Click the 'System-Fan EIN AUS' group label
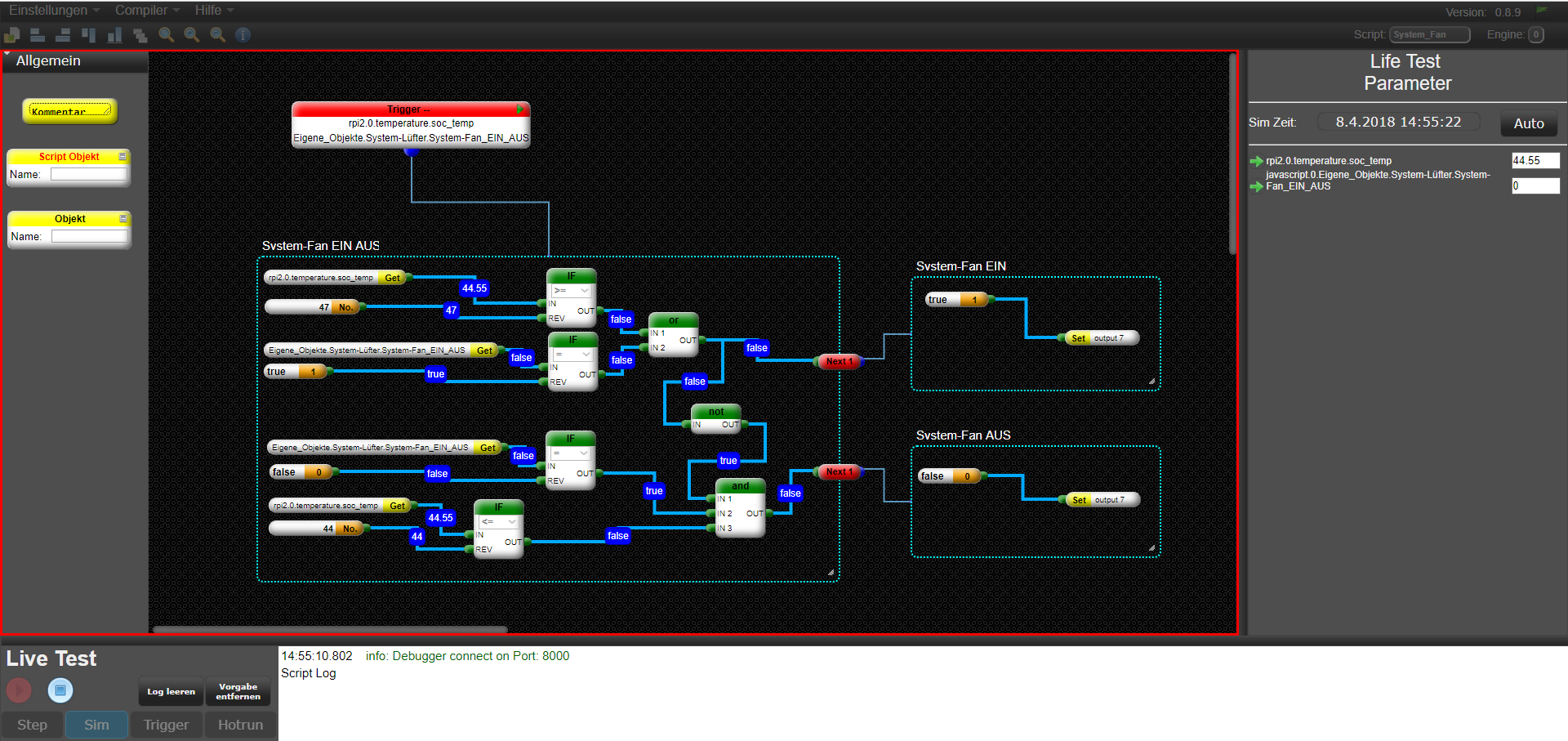The width and height of the screenshot is (1568, 741). coord(320,246)
